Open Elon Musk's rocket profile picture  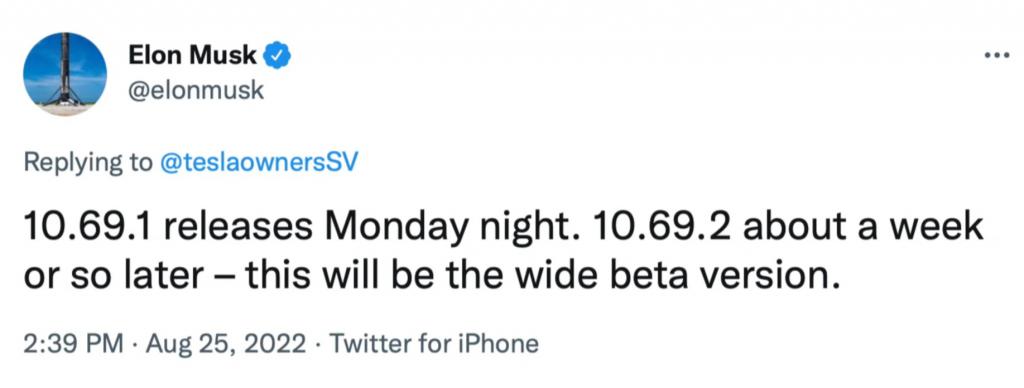point(64,73)
